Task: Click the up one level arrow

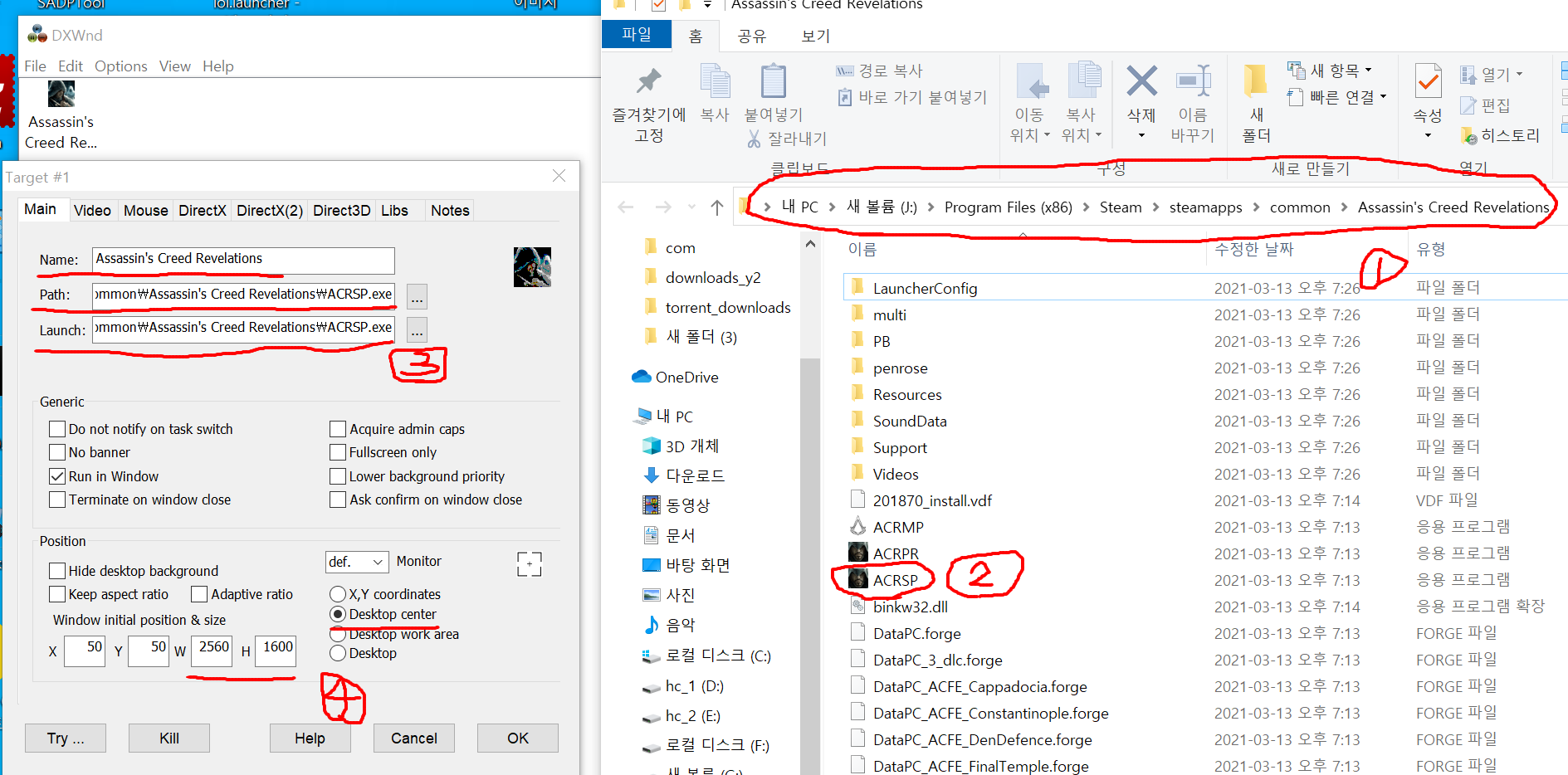Action: click(717, 207)
